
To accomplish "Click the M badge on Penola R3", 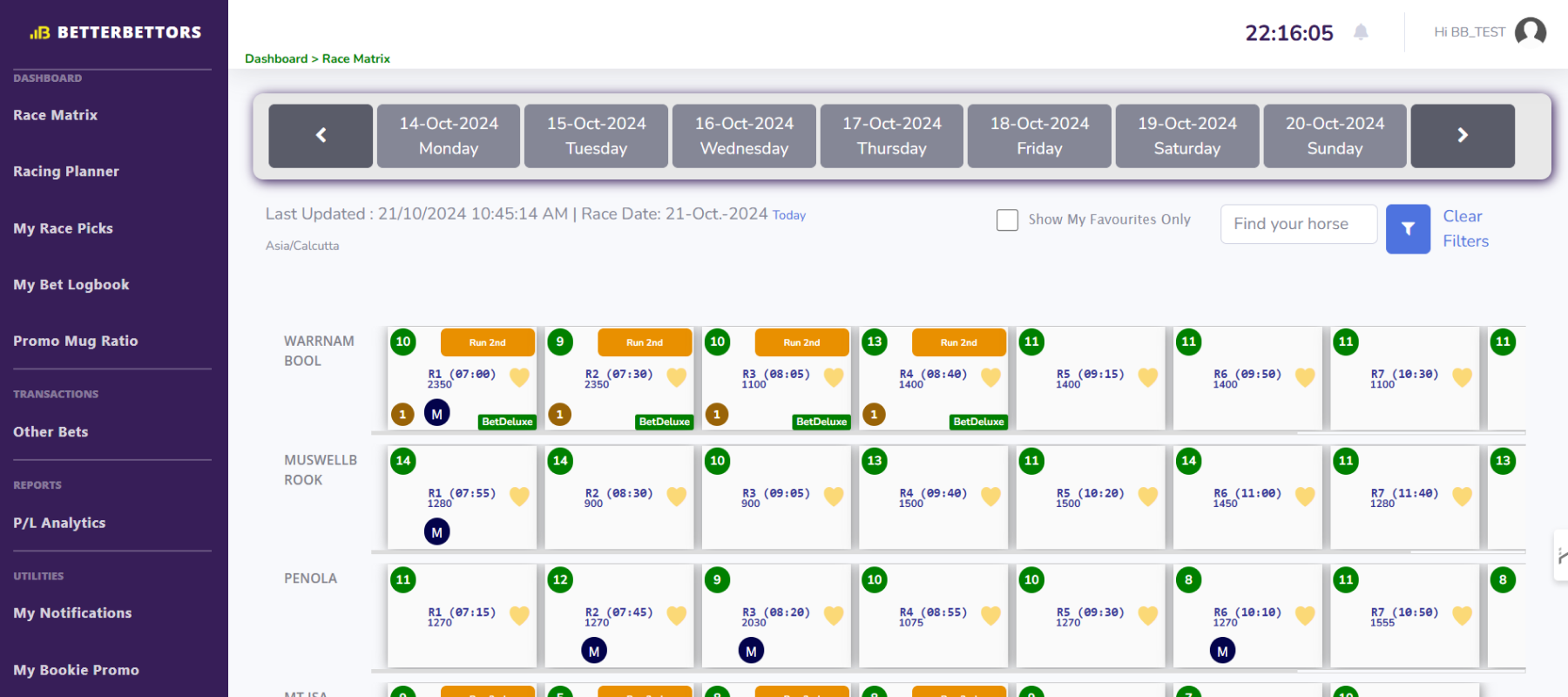I will (x=751, y=651).
